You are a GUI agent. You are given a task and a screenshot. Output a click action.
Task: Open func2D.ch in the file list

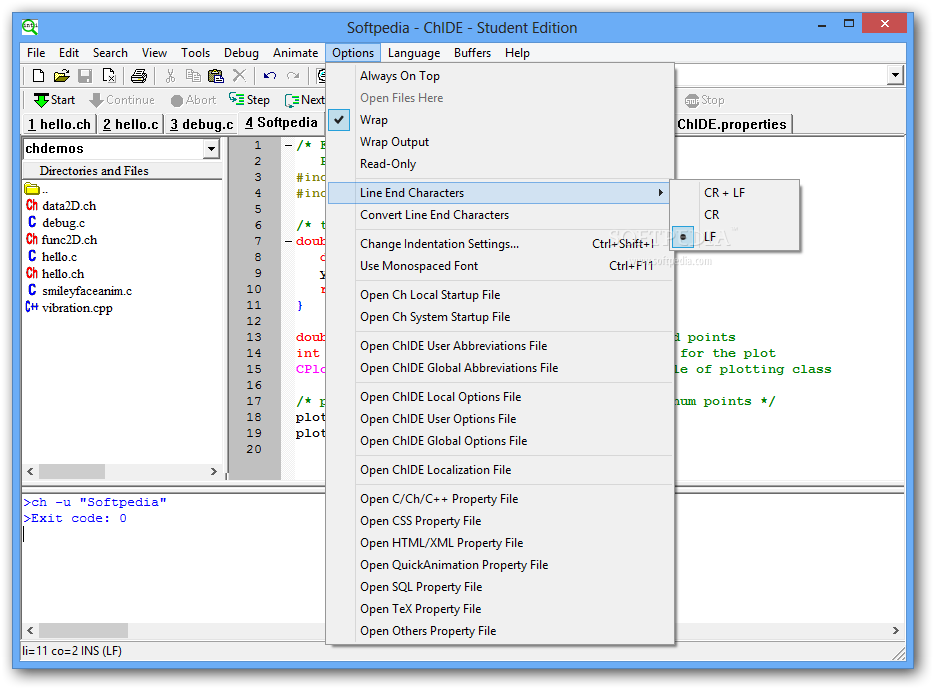[61, 240]
